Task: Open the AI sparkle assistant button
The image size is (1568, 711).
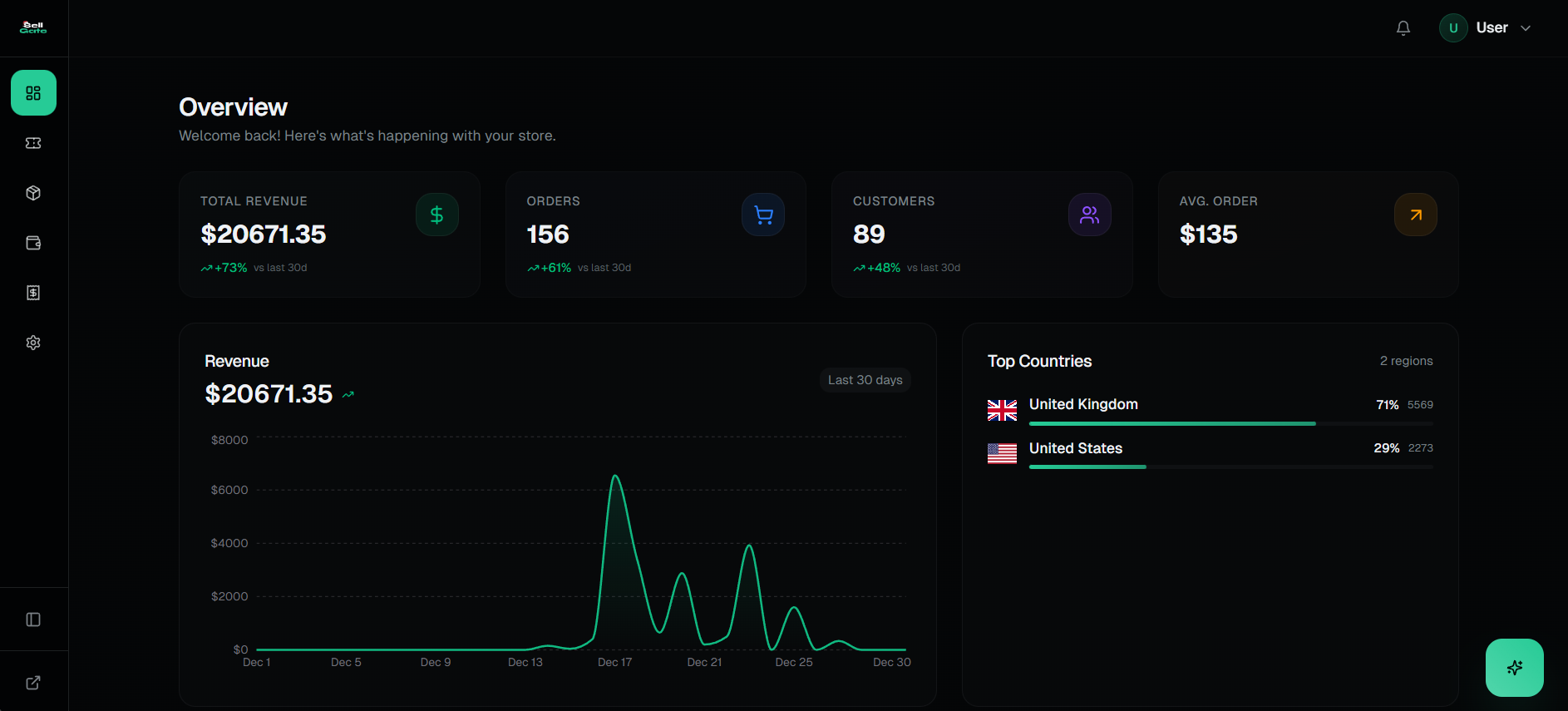Action: tap(1514, 667)
